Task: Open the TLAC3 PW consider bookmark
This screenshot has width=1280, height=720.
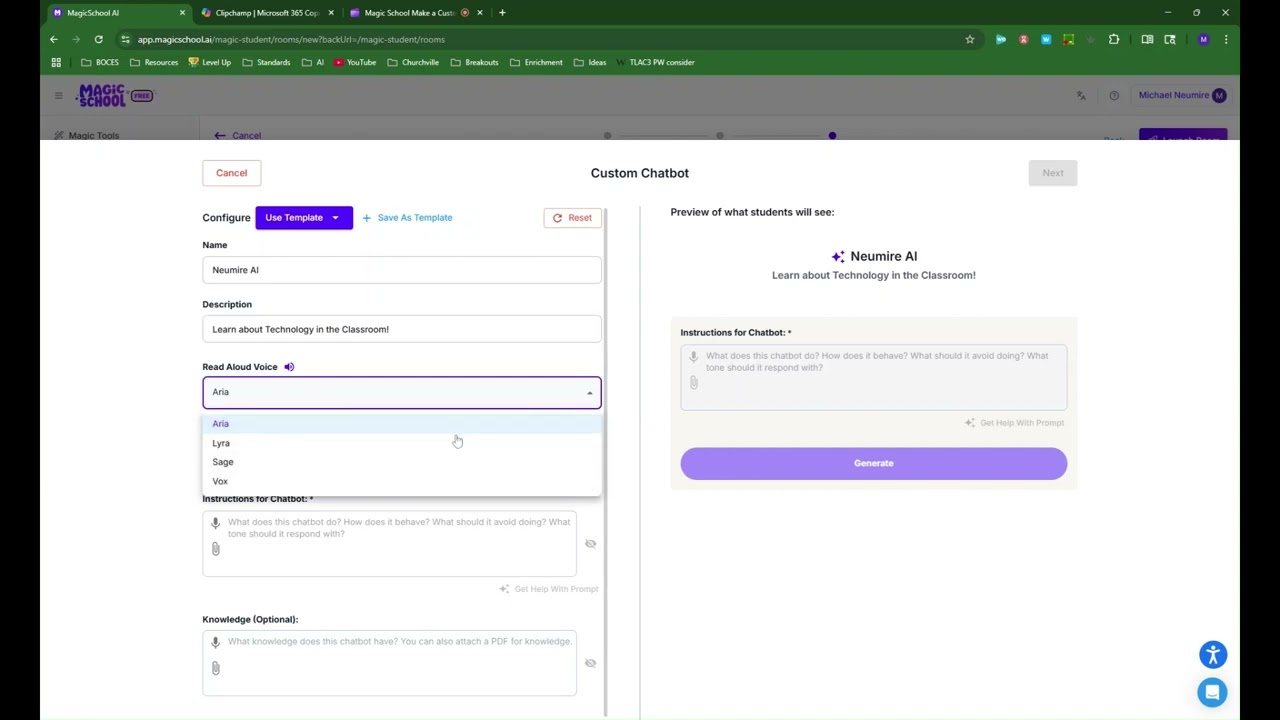Action: (654, 62)
